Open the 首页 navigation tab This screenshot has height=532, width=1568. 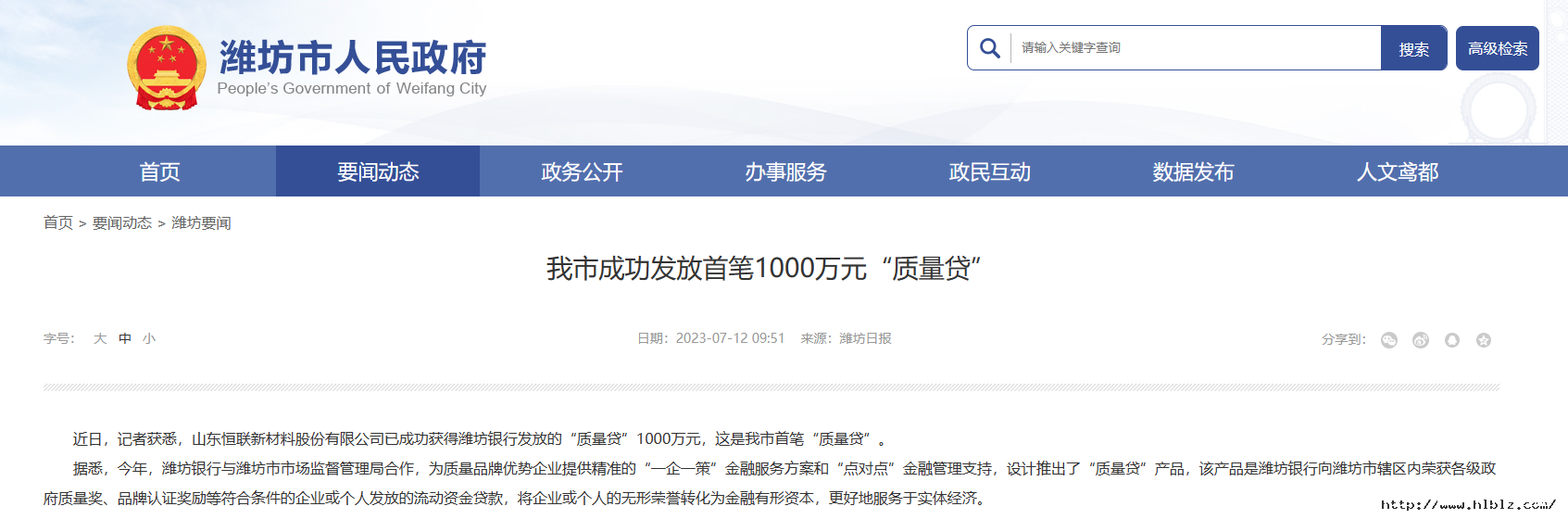(159, 171)
